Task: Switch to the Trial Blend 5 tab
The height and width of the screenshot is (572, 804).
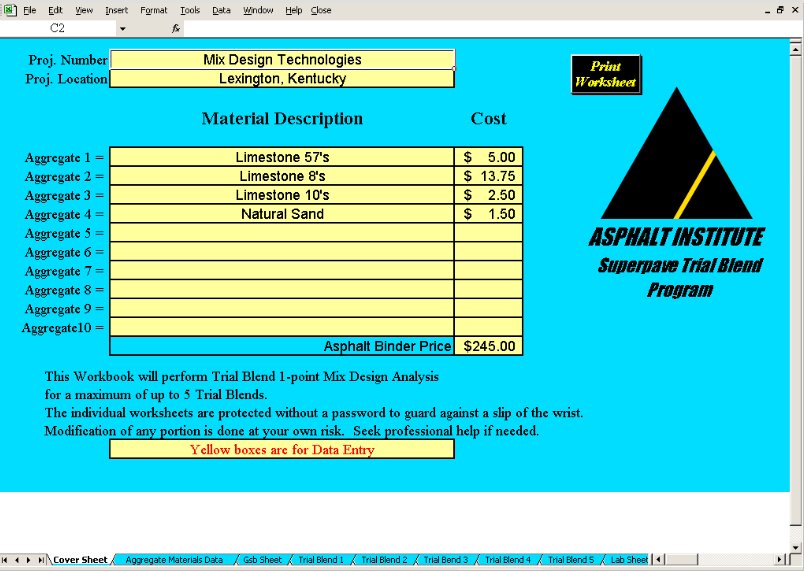Action: pos(571,560)
